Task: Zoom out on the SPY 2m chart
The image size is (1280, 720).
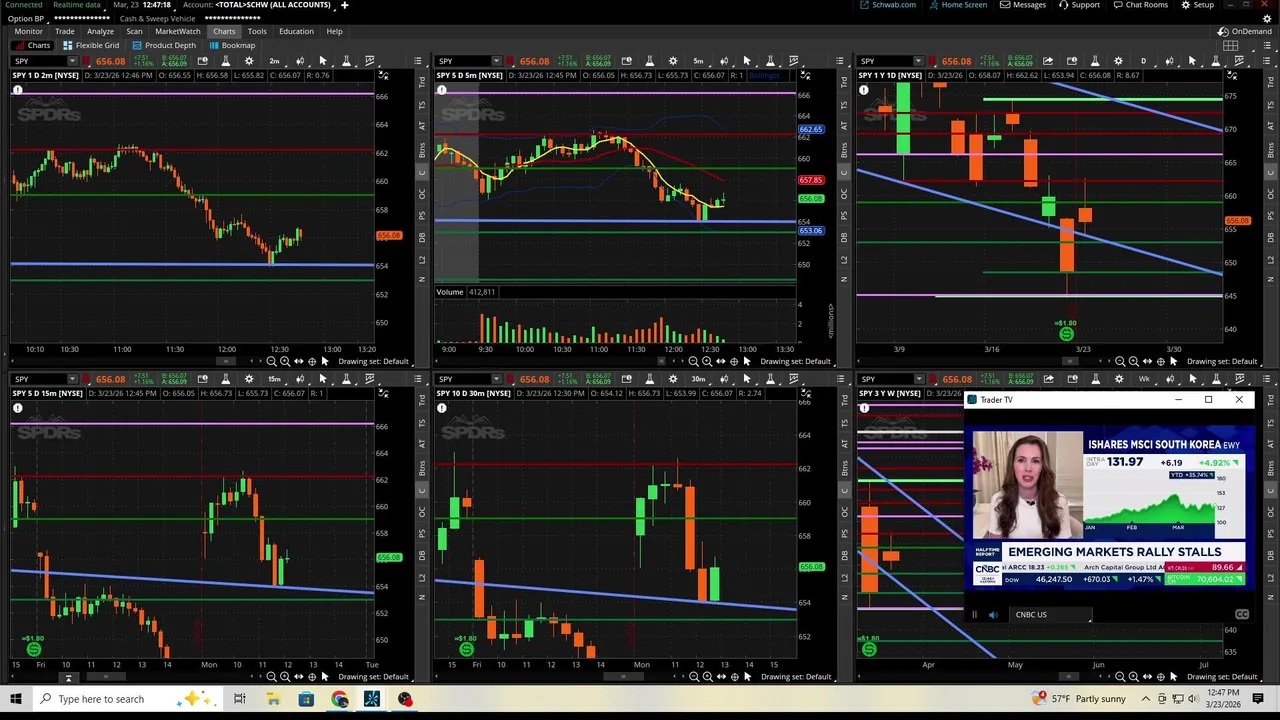Action: 271,361
